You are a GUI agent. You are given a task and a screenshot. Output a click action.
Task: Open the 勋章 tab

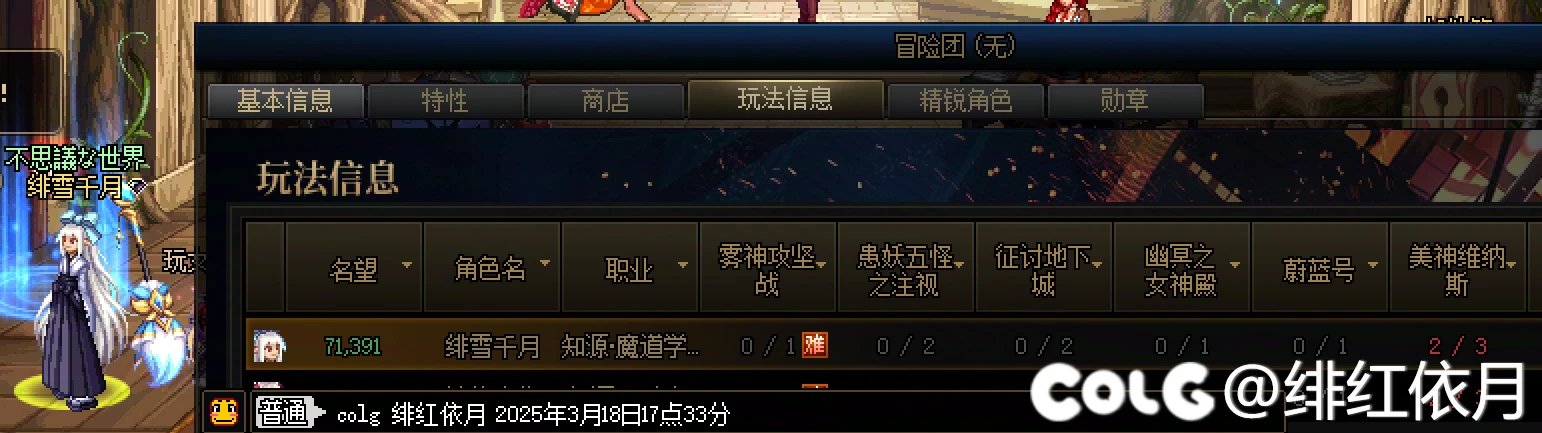click(1125, 101)
